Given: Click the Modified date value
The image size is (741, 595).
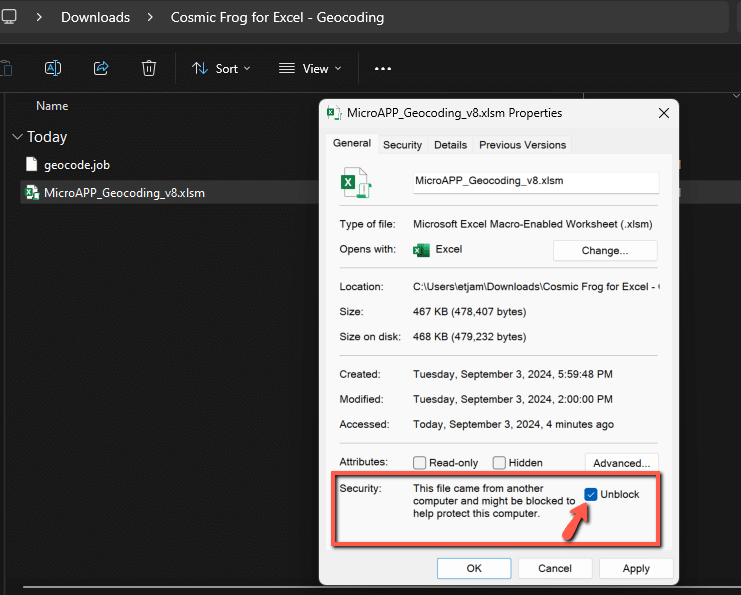Looking at the screenshot, I should [513, 399].
